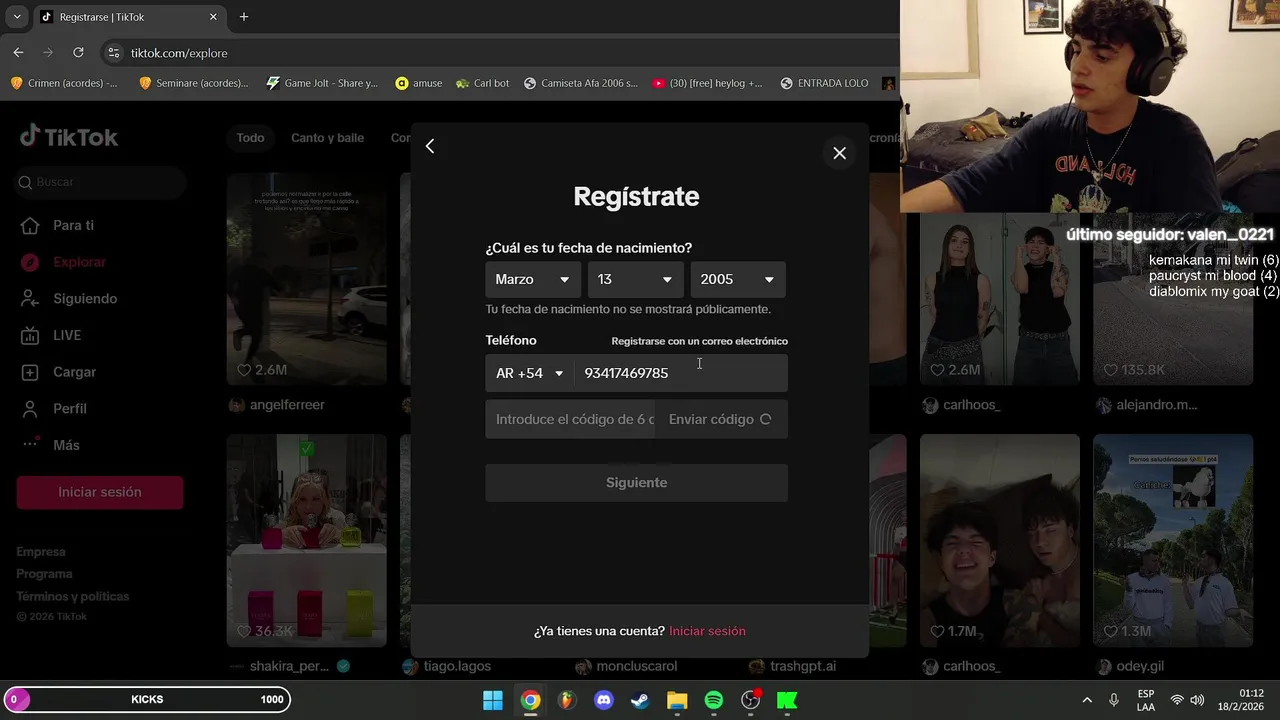Click the phone number field
Image resolution: width=1280 pixels, height=720 pixels.
(x=681, y=373)
